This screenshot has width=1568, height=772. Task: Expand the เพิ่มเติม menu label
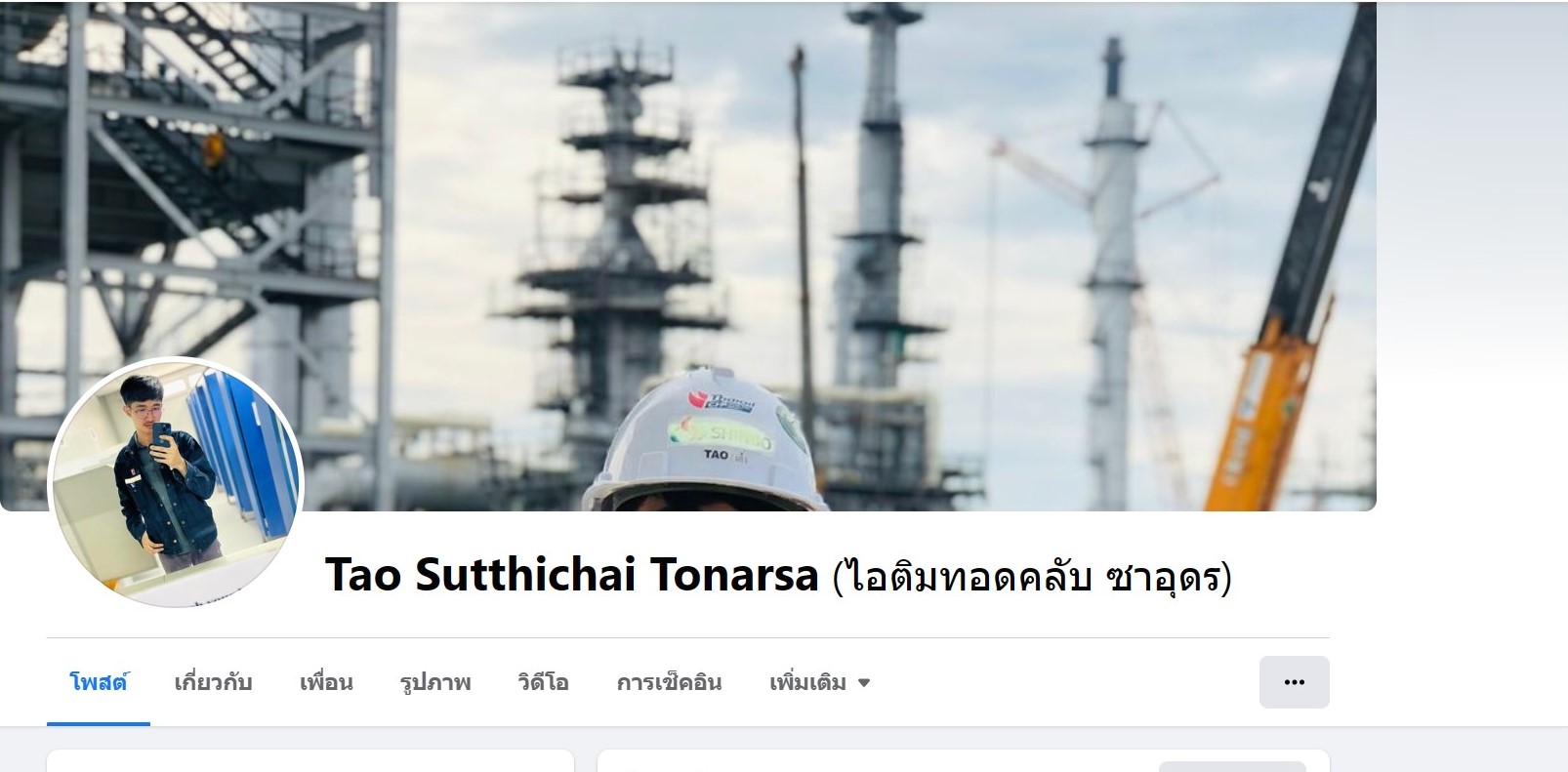pos(807,682)
